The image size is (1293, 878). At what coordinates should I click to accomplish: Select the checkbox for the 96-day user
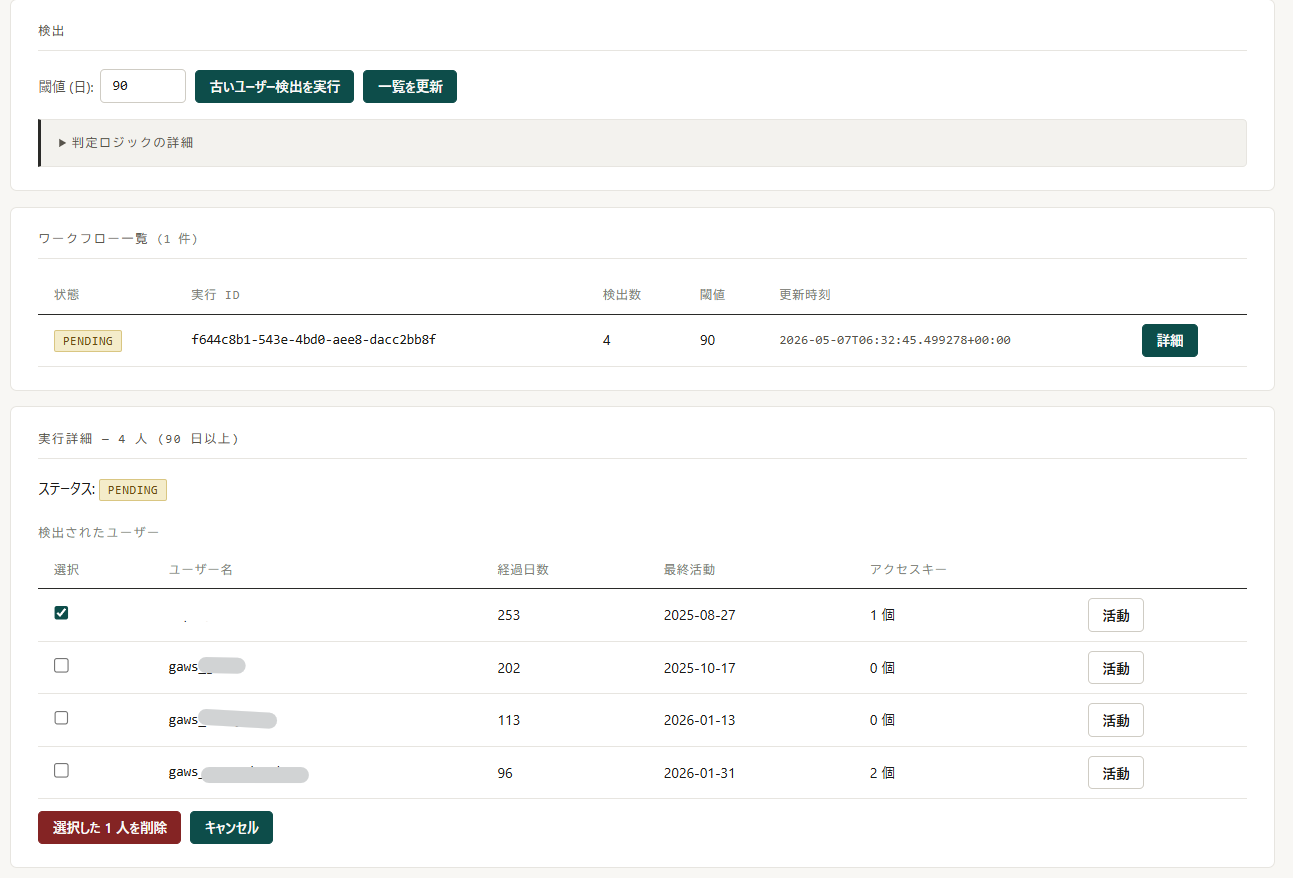pos(61,770)
